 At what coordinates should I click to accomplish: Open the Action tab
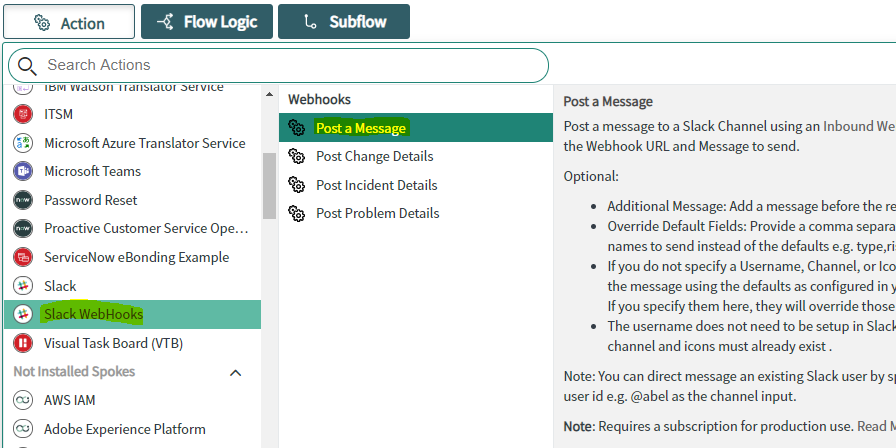click(69, 22)
